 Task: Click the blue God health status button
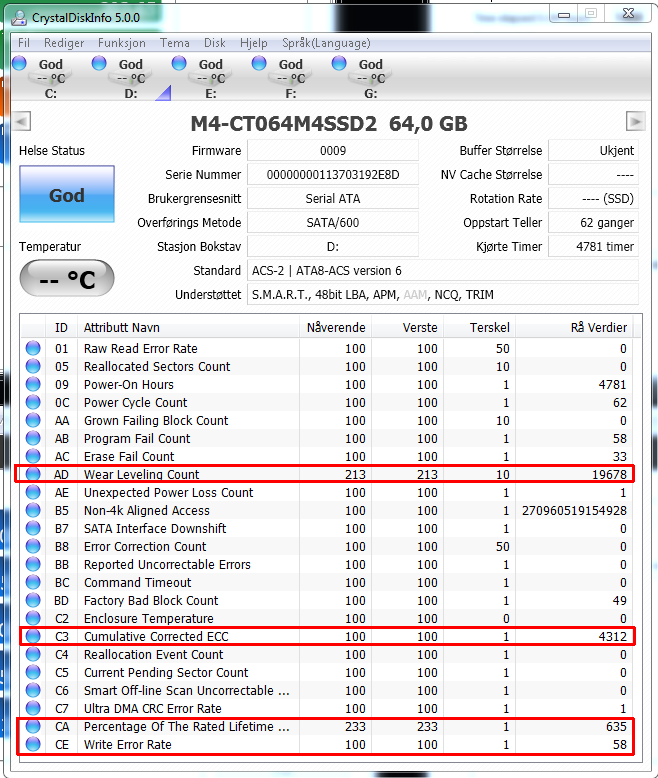coord(67,194)
